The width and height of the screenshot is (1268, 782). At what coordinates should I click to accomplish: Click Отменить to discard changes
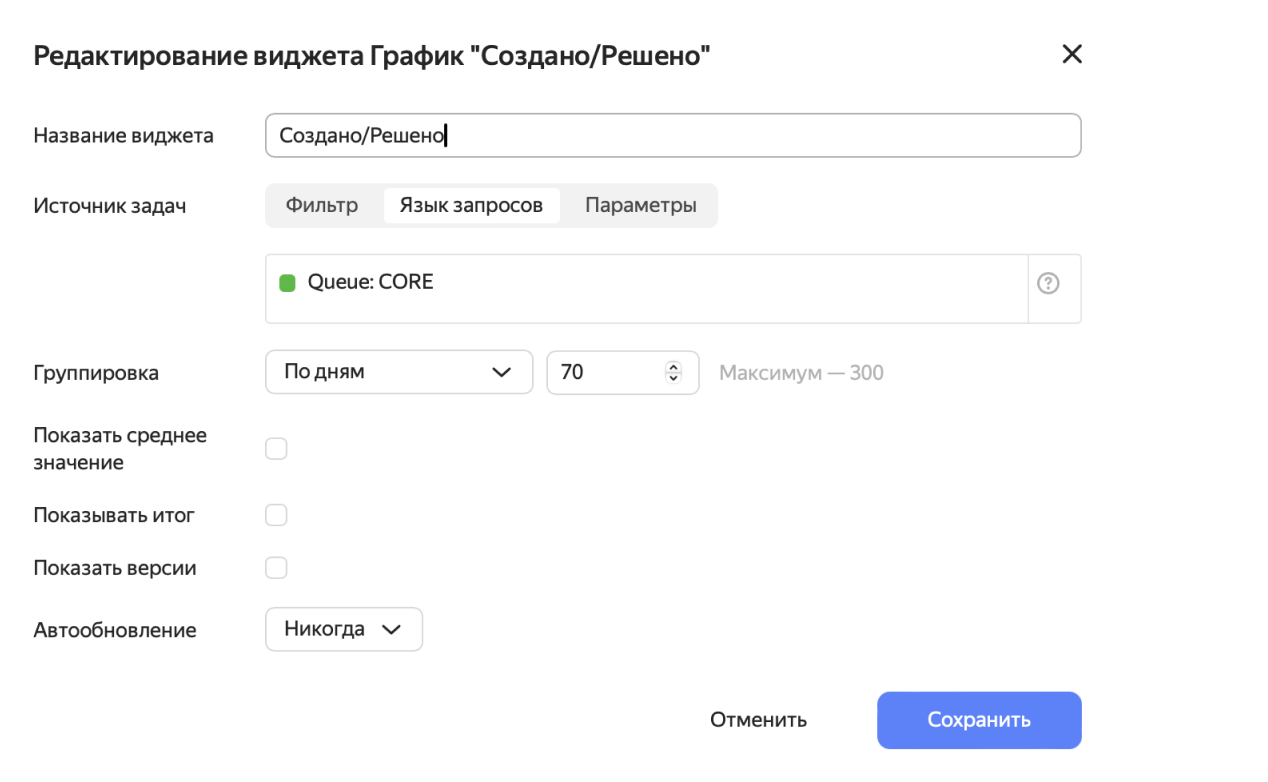757,719
